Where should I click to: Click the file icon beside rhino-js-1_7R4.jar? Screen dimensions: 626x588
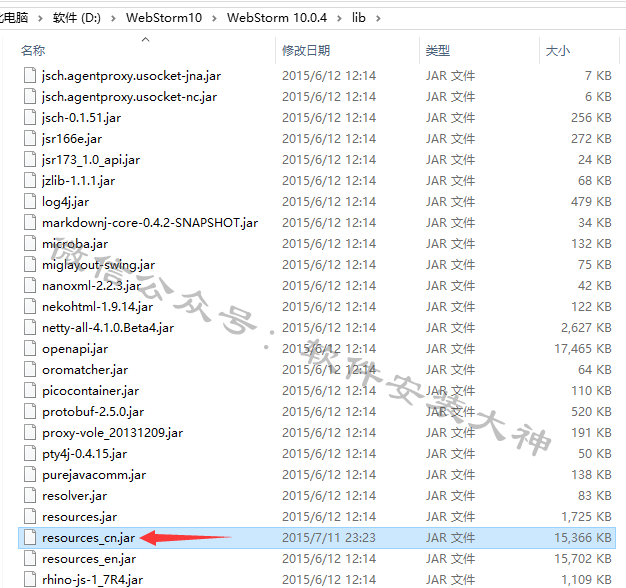(30, 580)
